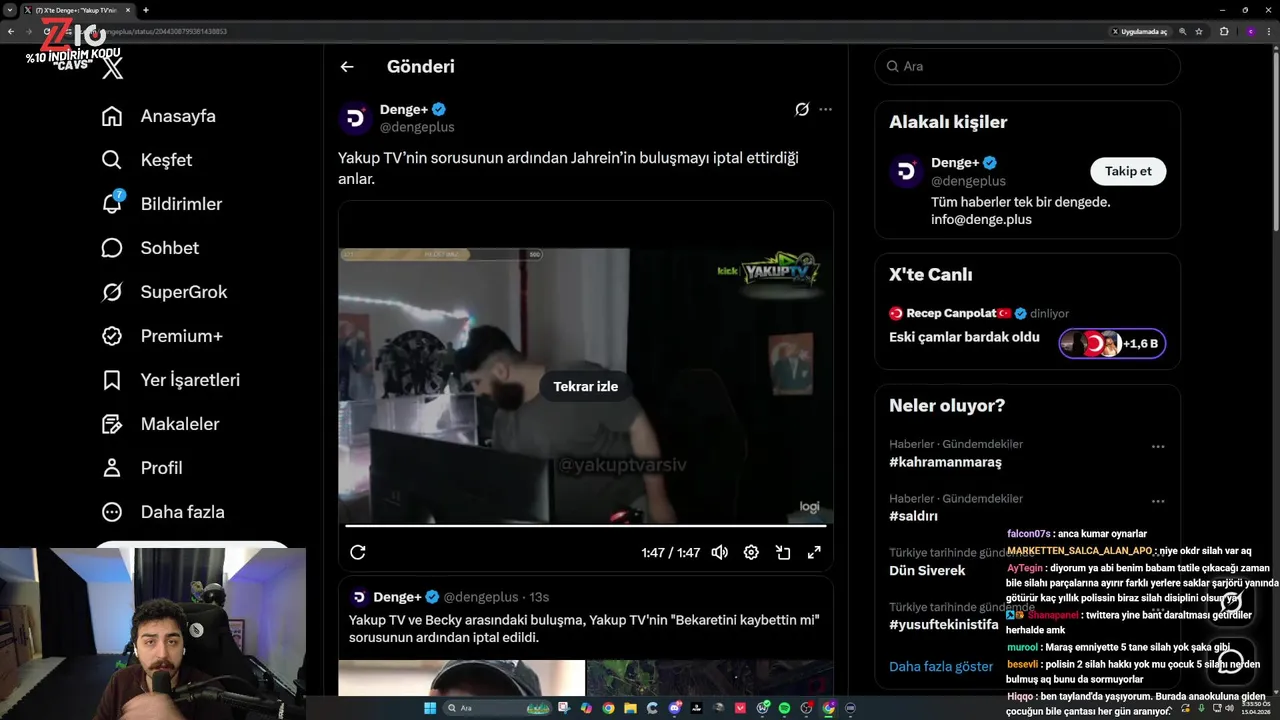
Task: Open #yusuftekinistifa trend
Action: pos(944,624)
